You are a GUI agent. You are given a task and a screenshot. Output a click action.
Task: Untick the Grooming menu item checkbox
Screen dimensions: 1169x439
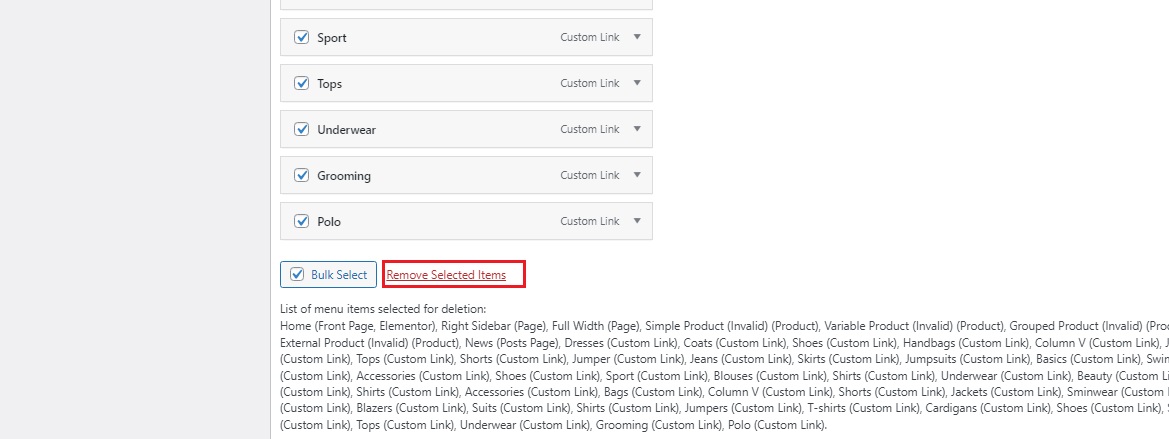coord(301,175)
